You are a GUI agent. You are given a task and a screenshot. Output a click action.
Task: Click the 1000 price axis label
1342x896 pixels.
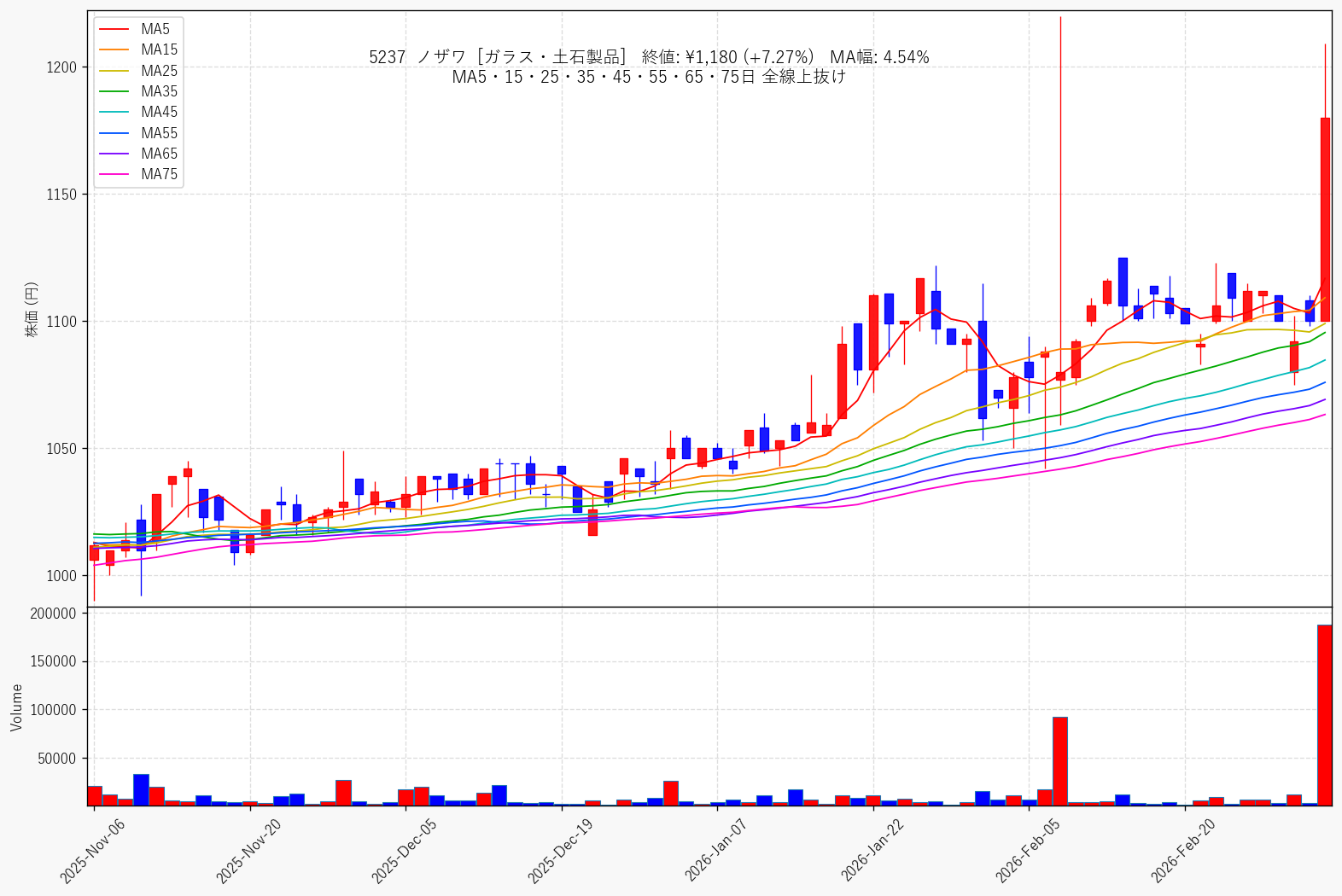61,576
